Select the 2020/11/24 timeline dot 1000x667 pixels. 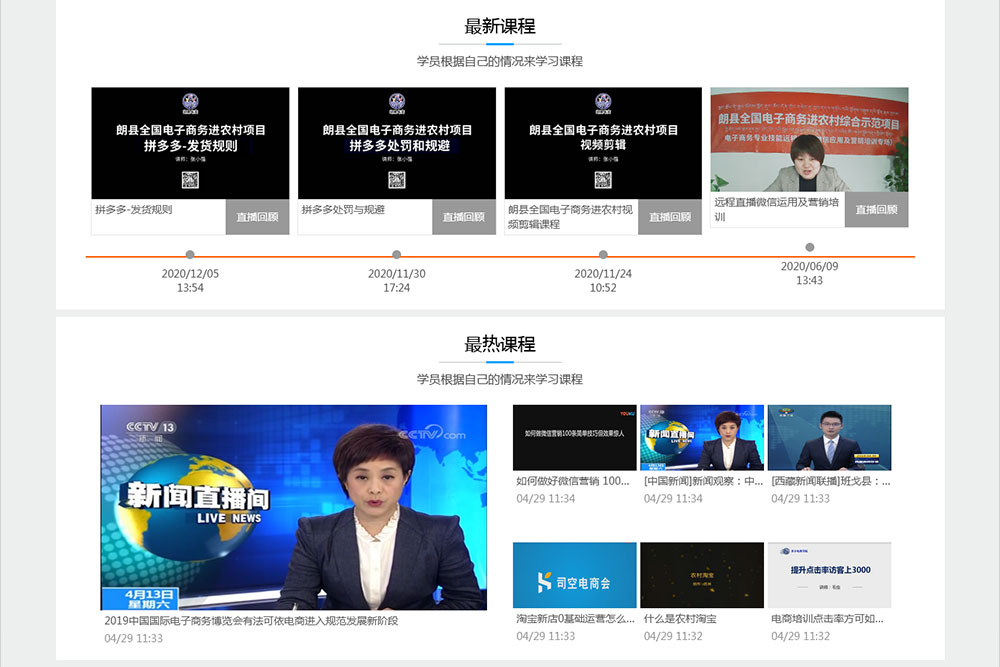(x=603, y=255)
